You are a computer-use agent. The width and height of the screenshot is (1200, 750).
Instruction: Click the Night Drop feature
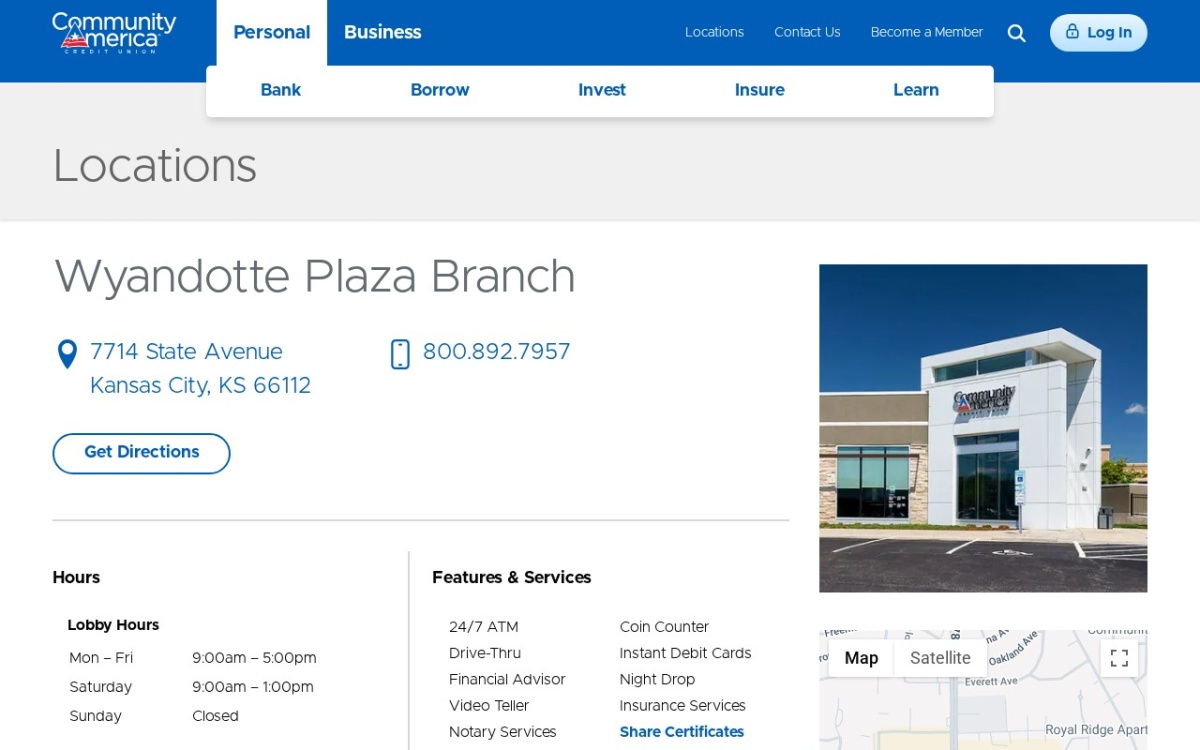pos(657,679)
